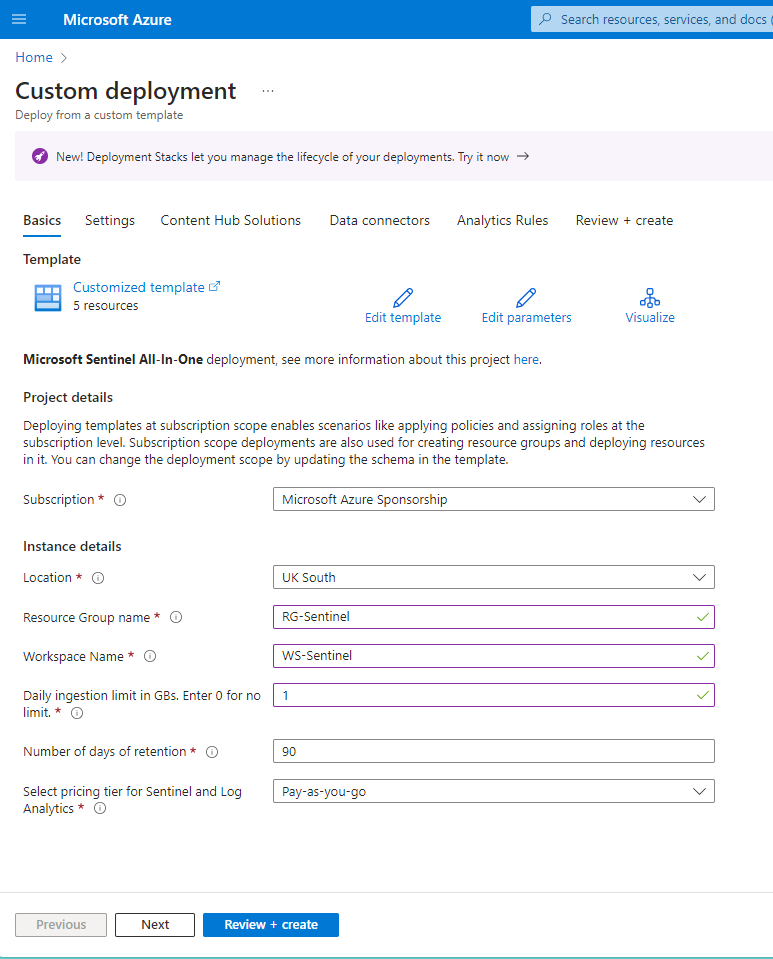Click the Daily ingestion limit field
The image size is (773, 959).
click(x=494, y=695)
